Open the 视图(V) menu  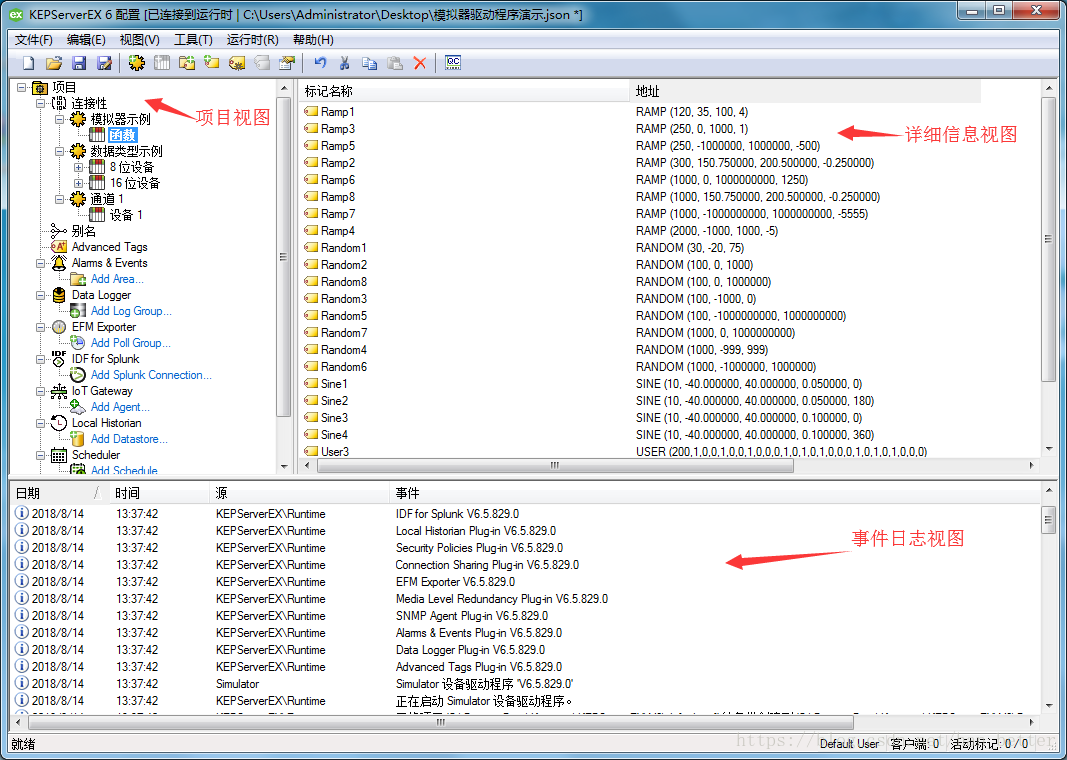(x=139, y=39)
